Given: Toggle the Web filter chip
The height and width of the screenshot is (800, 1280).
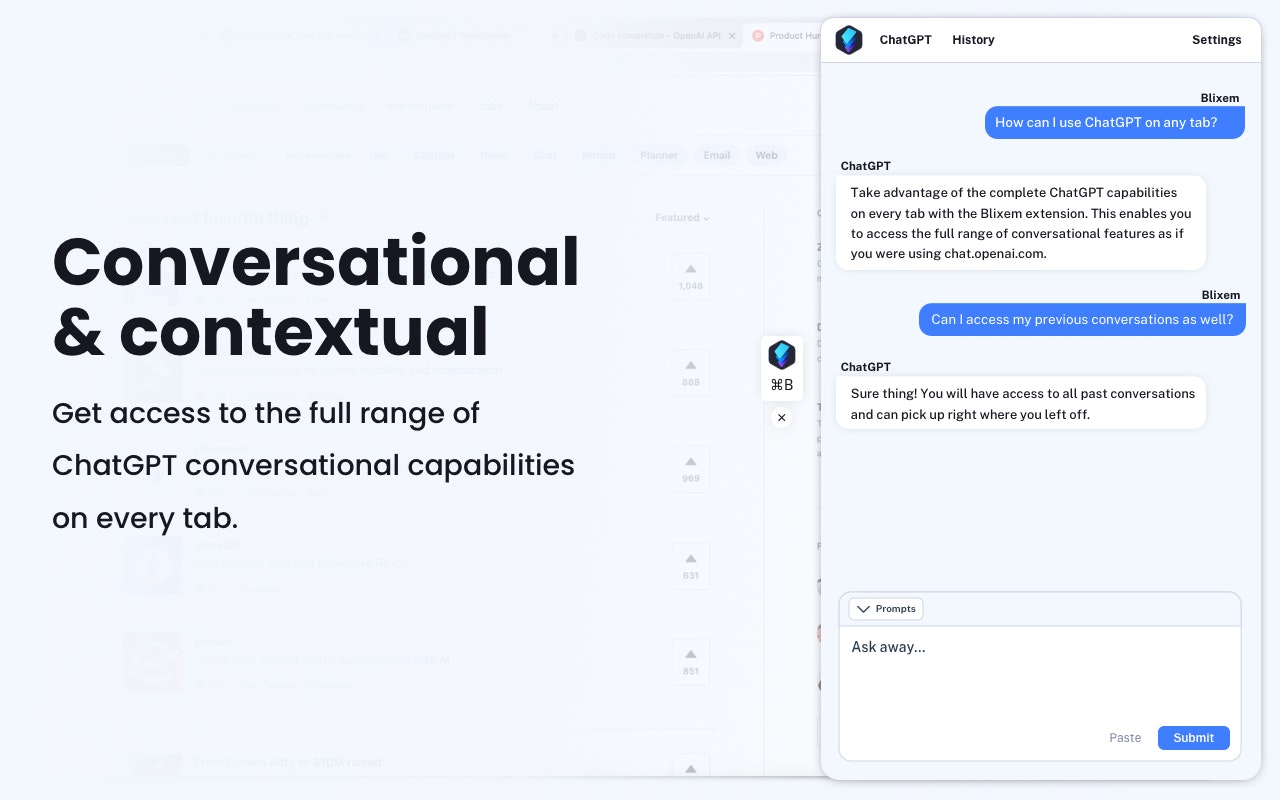Looking at the screenshot, I should click(x=766, y=155).
